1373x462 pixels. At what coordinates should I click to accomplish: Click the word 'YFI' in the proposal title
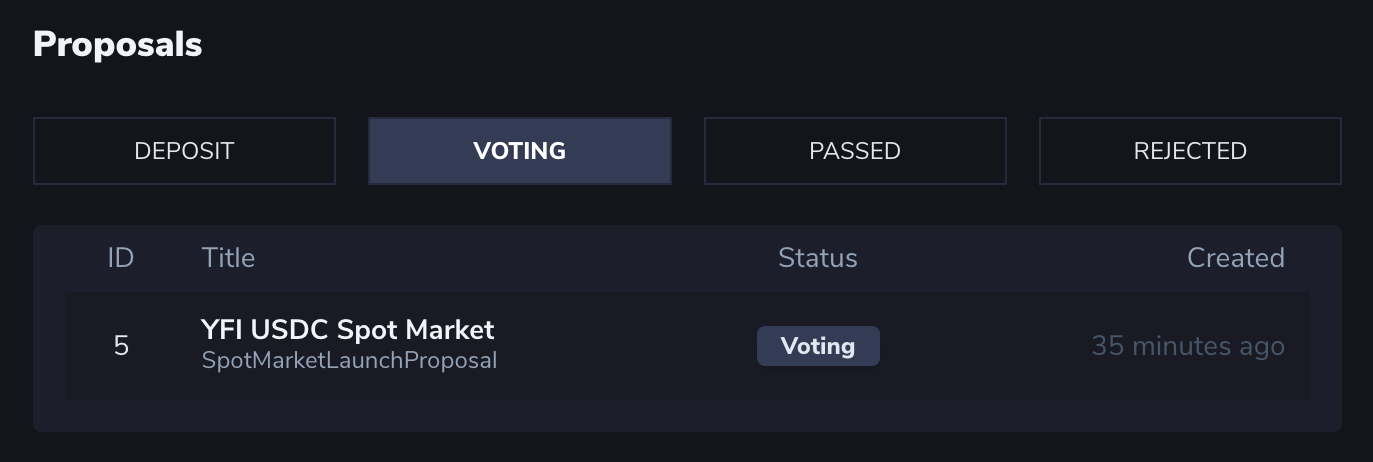(x=223, y=330)
